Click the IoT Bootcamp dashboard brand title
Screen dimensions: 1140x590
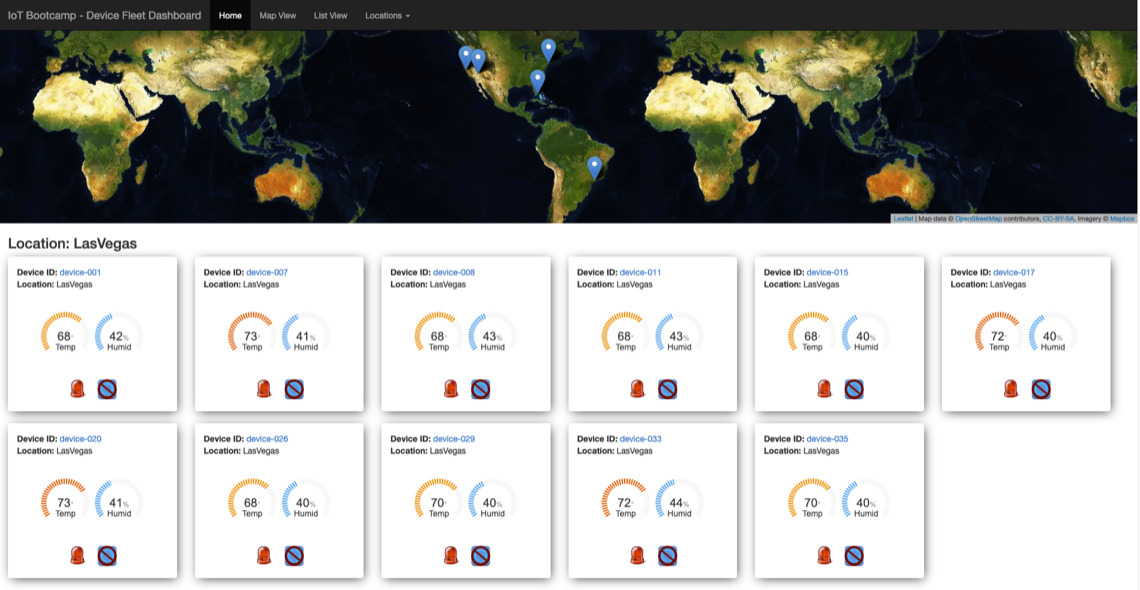click(104, 15)
